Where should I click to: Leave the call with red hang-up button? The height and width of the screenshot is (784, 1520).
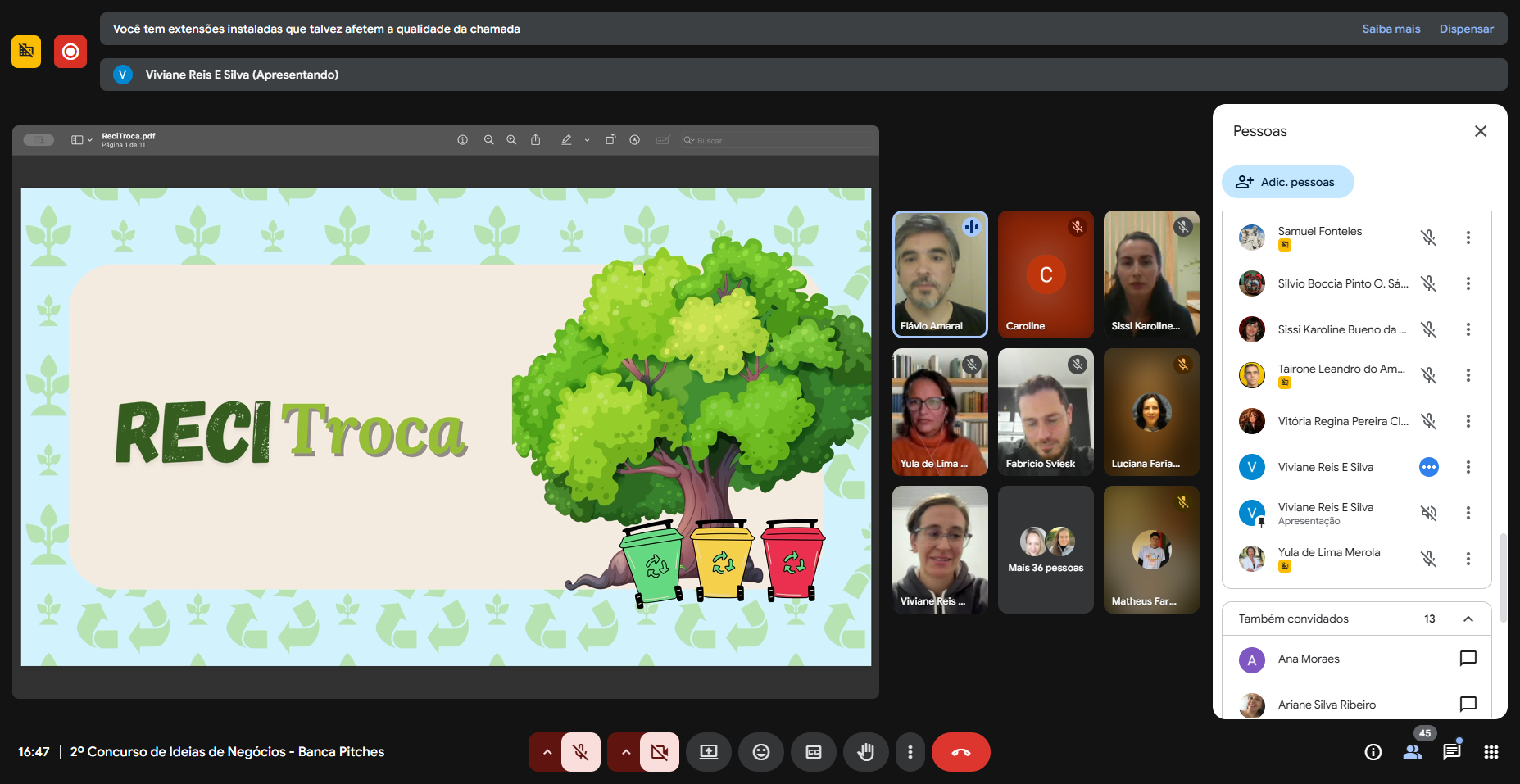click(960, 752)
